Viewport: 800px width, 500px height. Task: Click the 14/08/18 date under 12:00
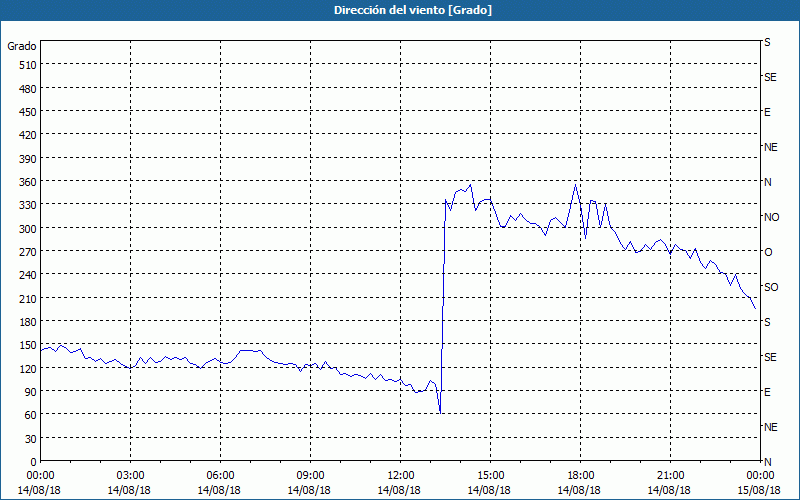399,490
